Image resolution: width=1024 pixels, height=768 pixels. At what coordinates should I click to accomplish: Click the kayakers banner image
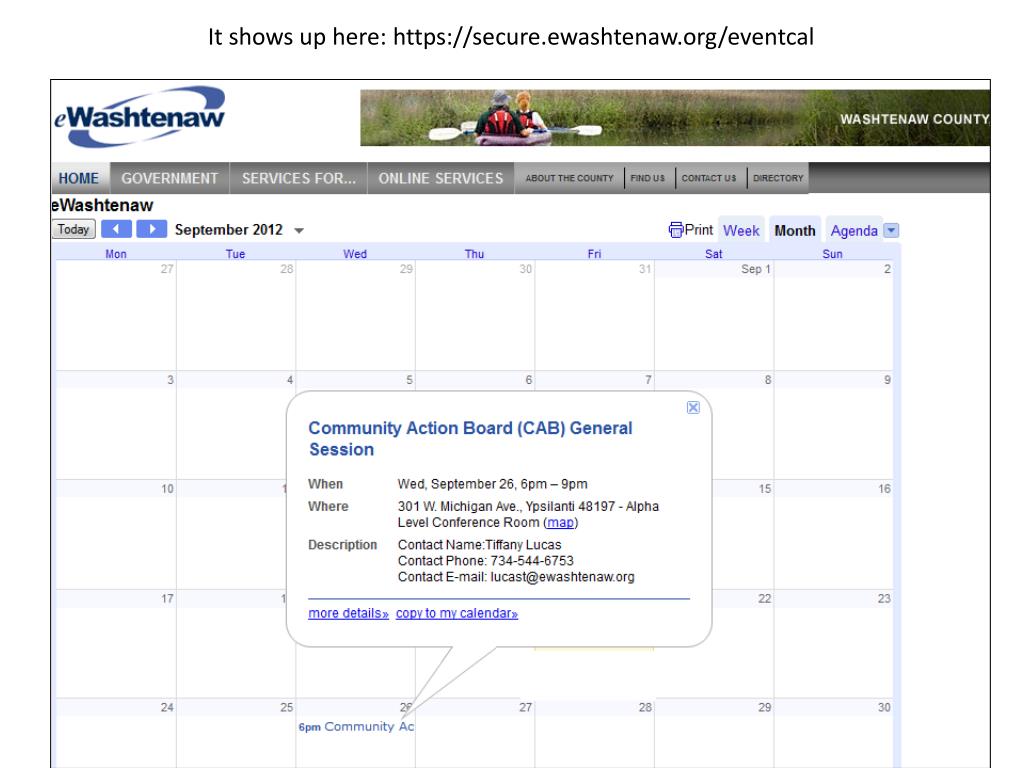pos(675,118)
